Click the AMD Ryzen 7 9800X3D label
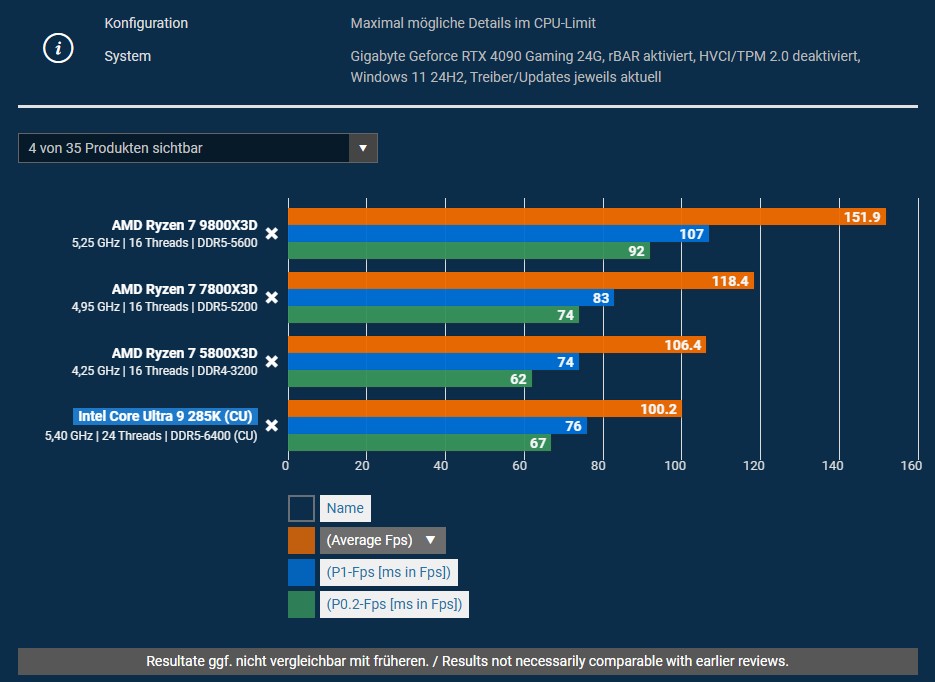Image resolution: width=935 pixels, height=682 pixels. click(x=185, y=225)
